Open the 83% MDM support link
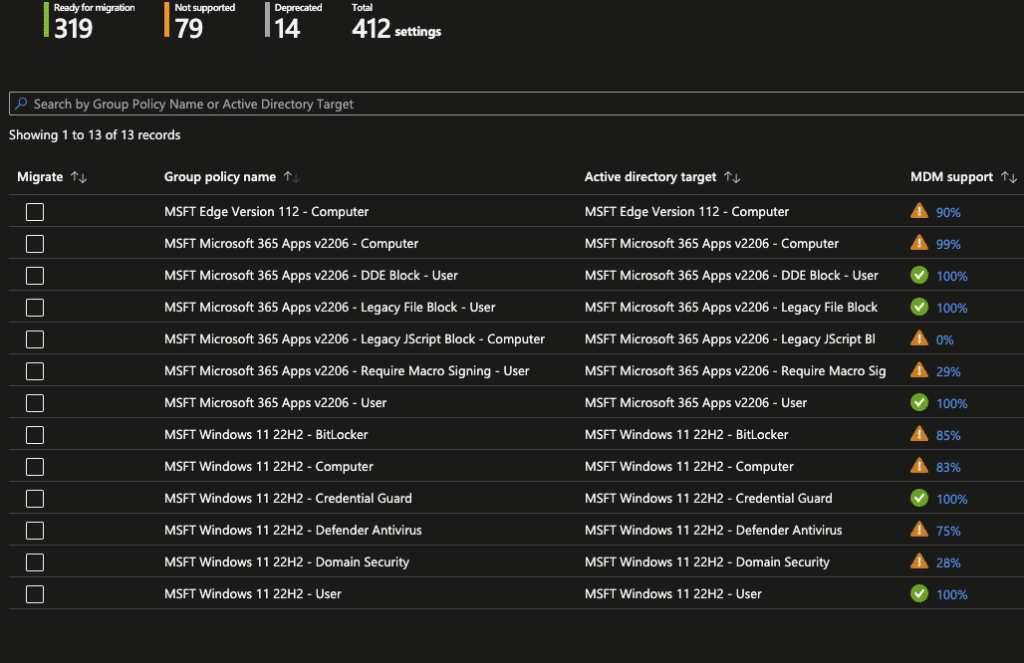Viewport: 1024px width, 663px height. [948, 467]
